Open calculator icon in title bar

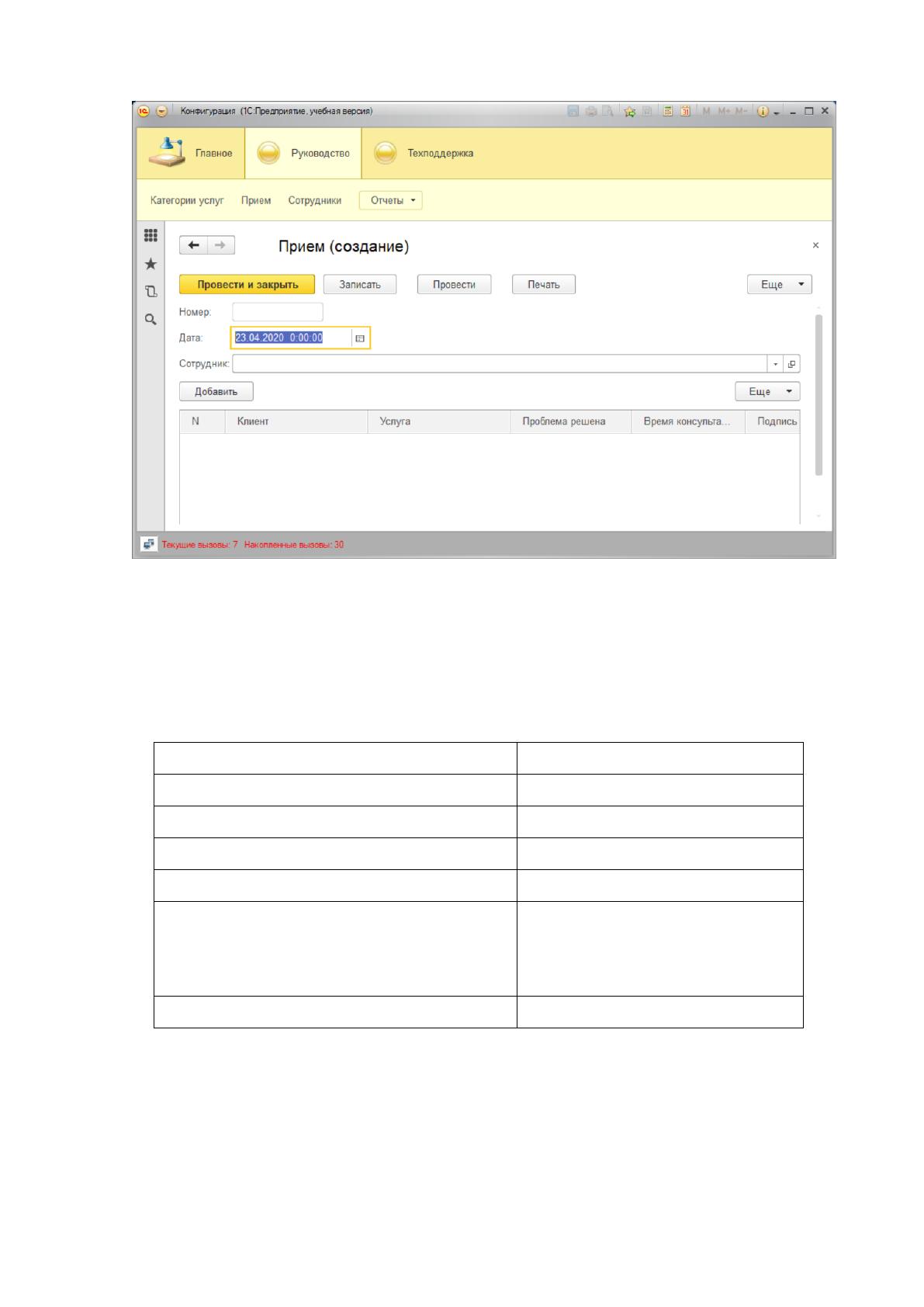click(668, 111)
